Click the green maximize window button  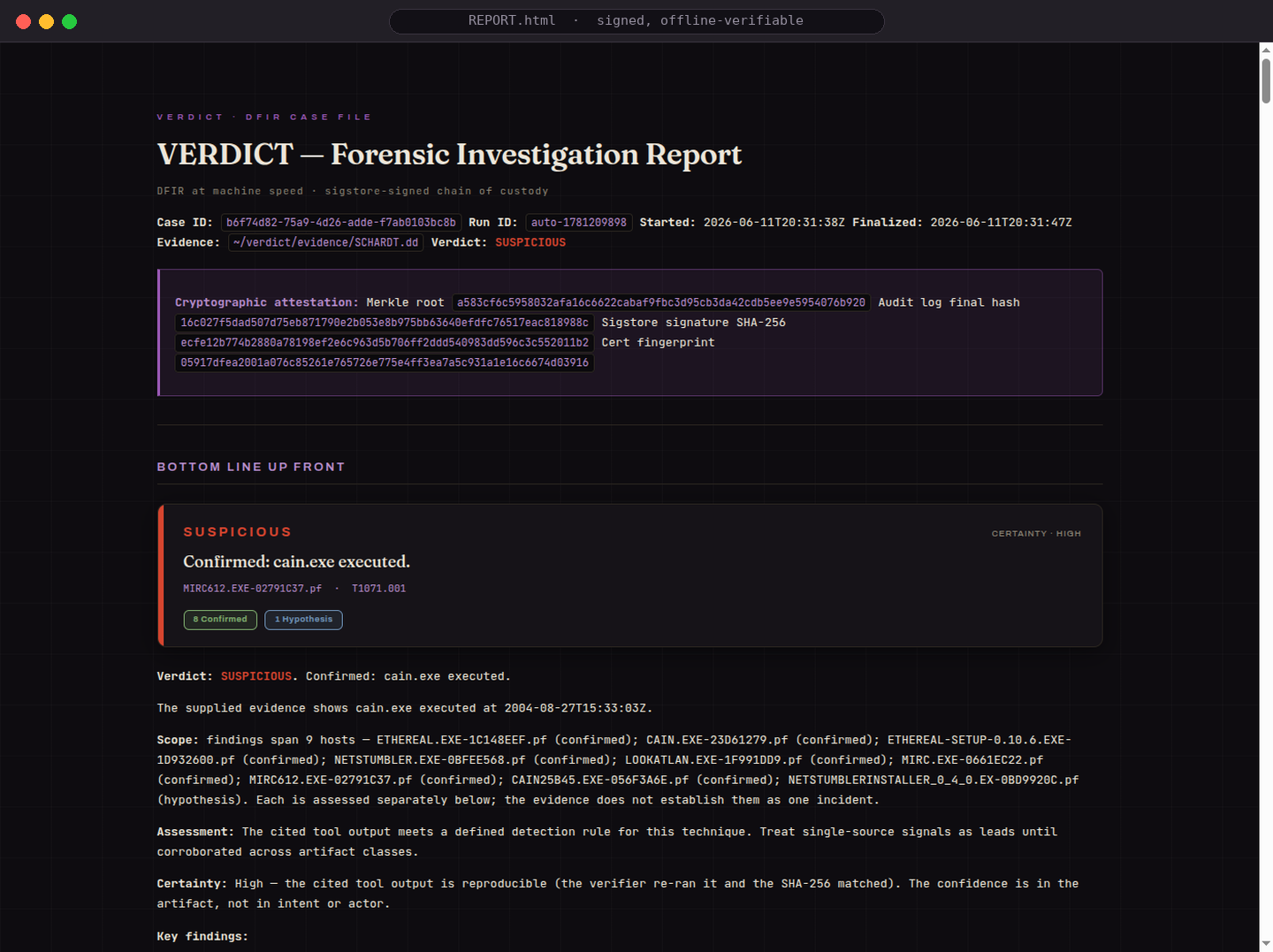pyautogui.click(x=70, y=21)
